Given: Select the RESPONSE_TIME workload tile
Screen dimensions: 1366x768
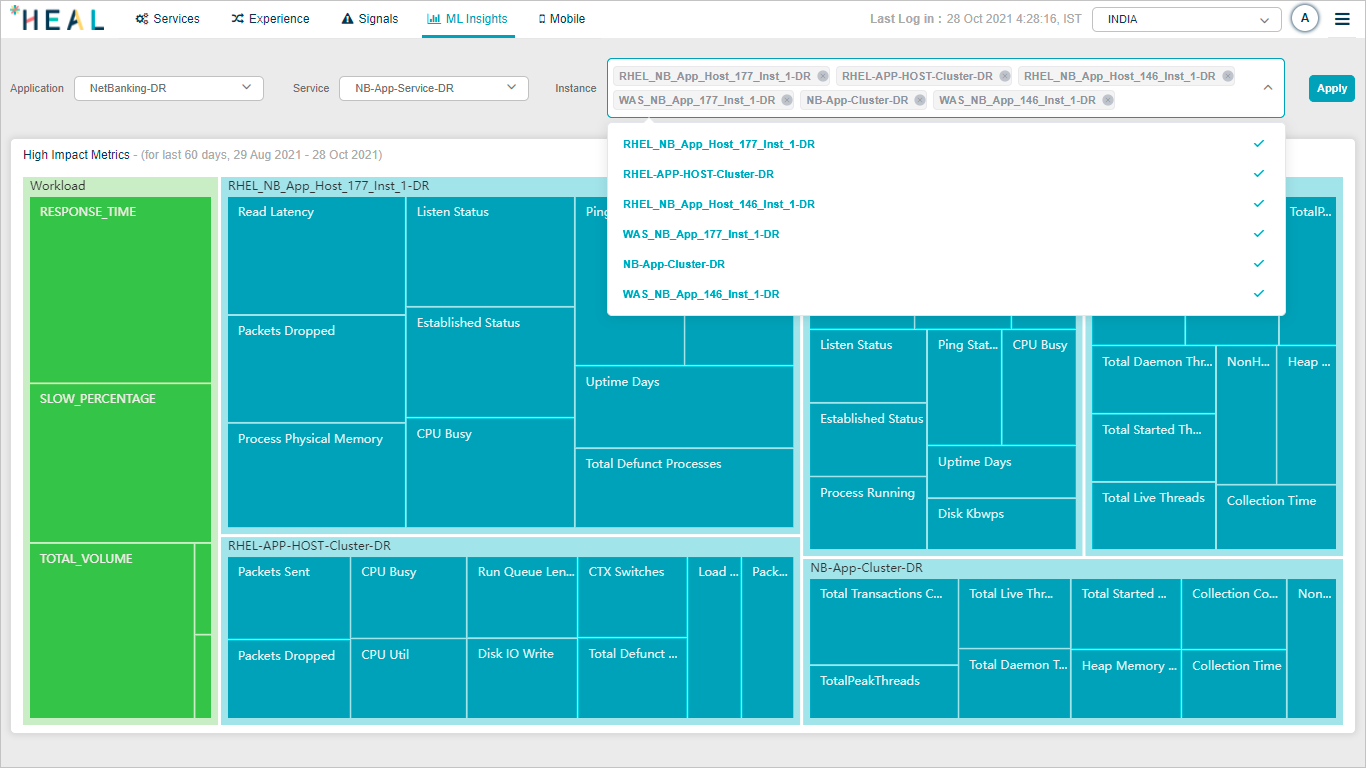Looking at the screenshot, I should tap(120, 289).
